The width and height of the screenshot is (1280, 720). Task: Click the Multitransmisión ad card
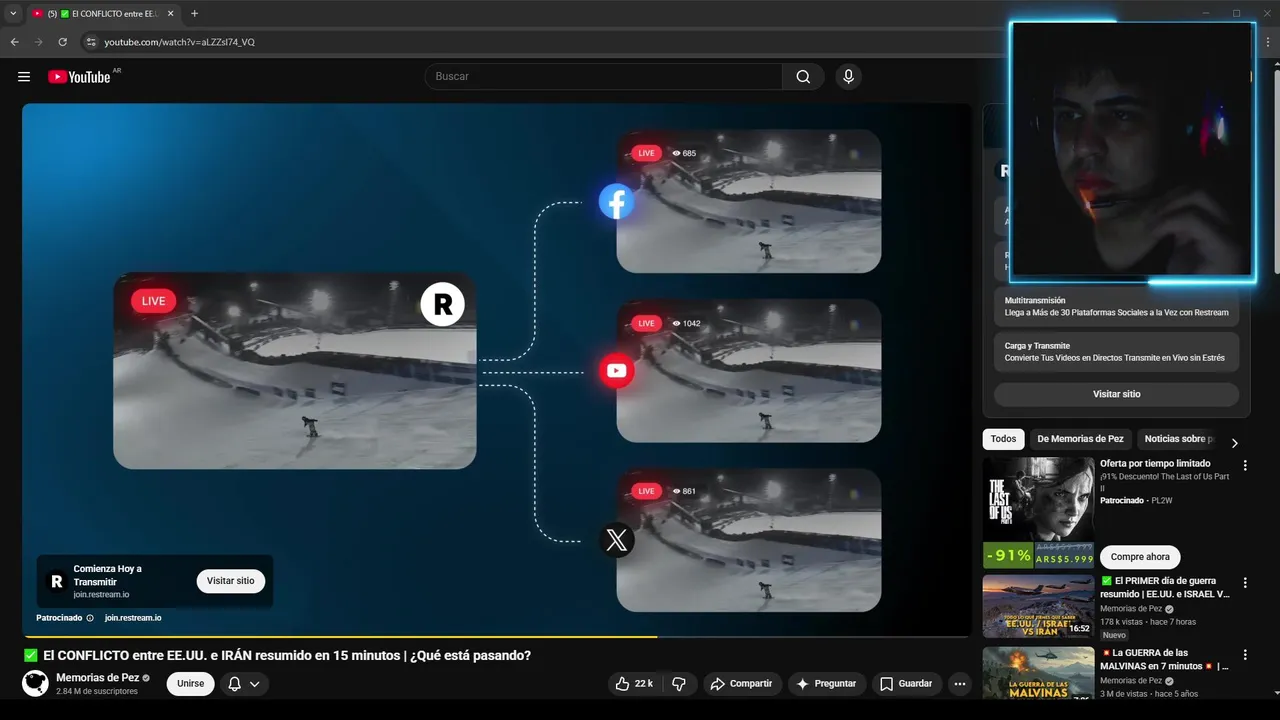(1116, 307)
